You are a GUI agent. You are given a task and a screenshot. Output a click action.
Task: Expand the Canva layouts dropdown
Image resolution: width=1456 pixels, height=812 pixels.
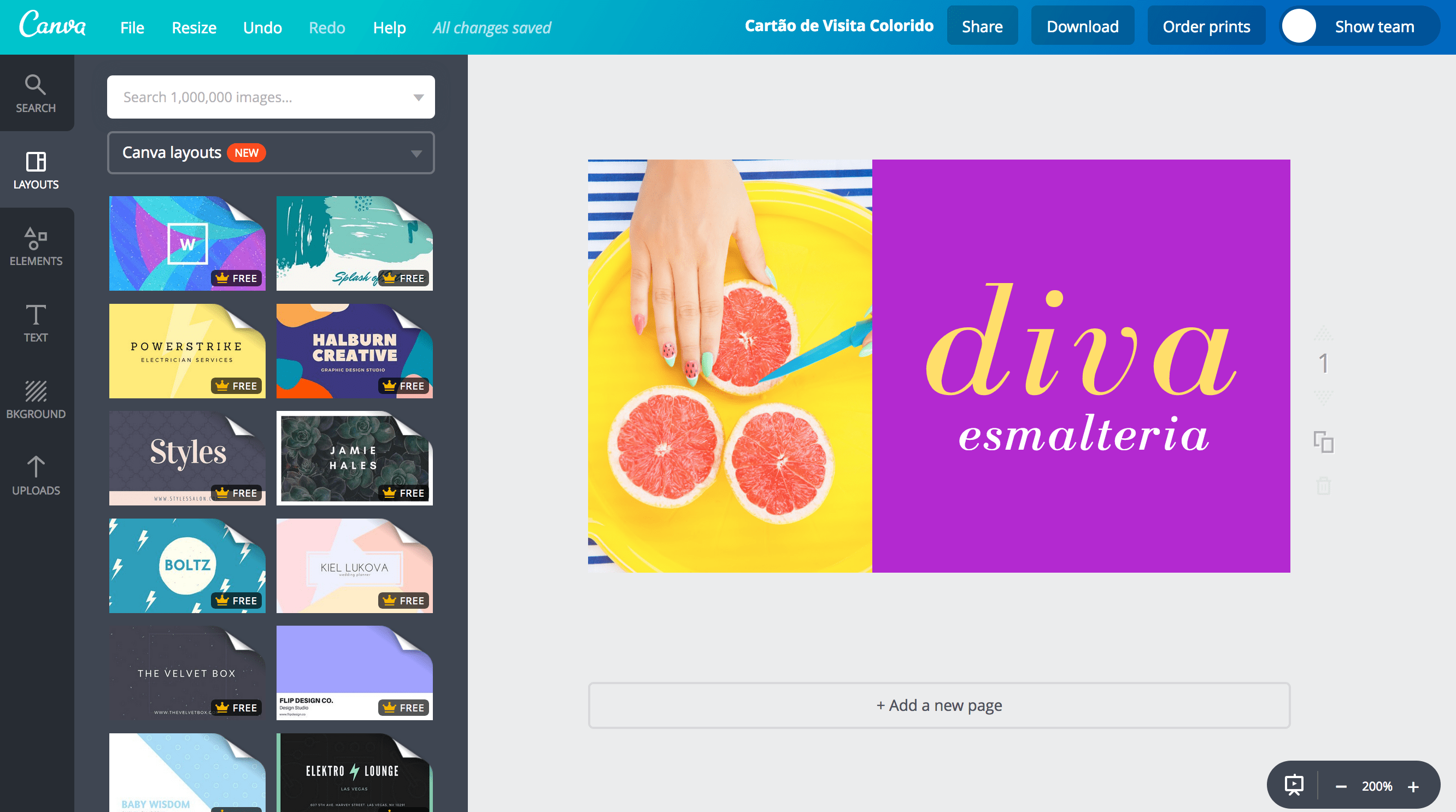click(x=271, y=152)
